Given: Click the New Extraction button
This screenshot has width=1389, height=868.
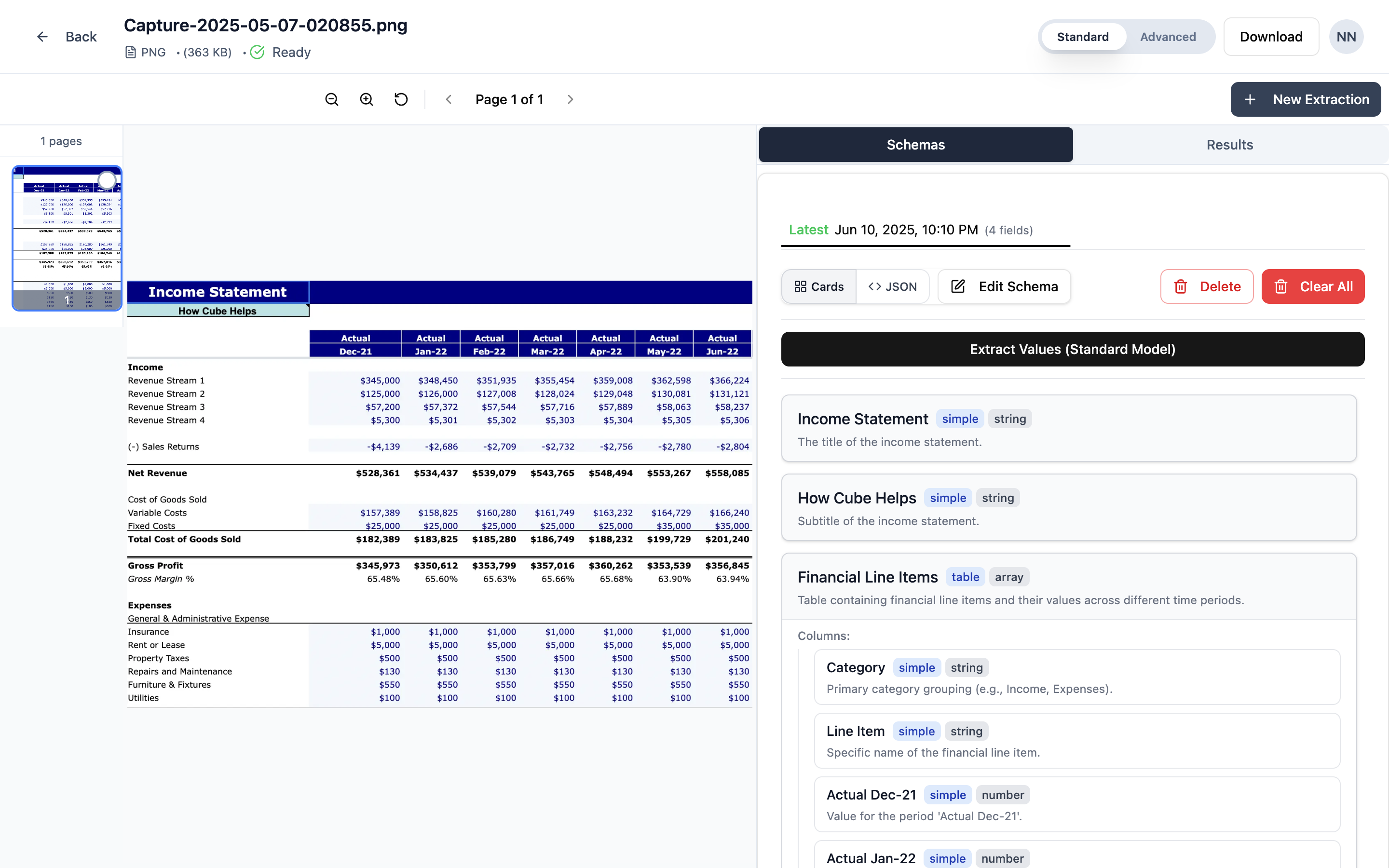Looking at the screenshot, I should point(1305,99).
